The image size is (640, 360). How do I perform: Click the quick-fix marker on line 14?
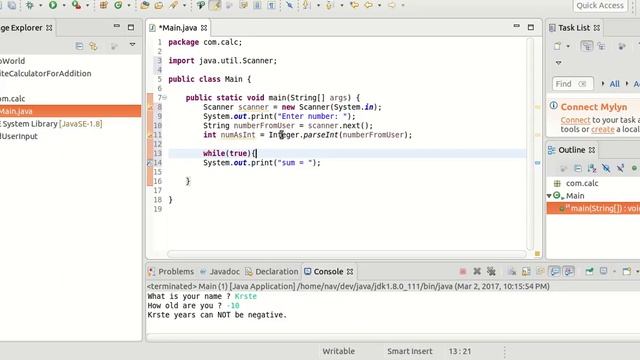point(150,162)
